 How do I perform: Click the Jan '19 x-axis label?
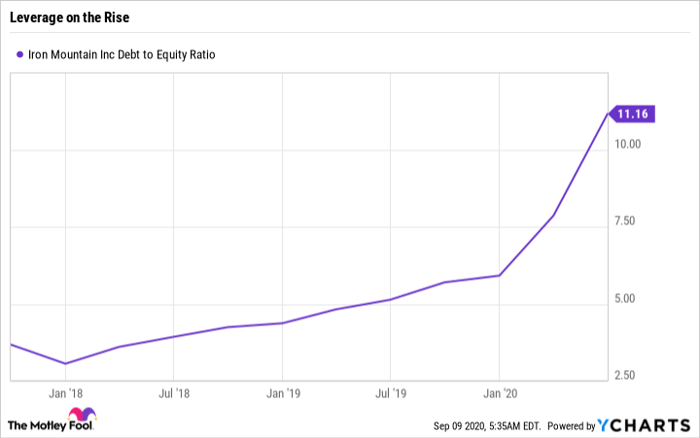point(283,393)
